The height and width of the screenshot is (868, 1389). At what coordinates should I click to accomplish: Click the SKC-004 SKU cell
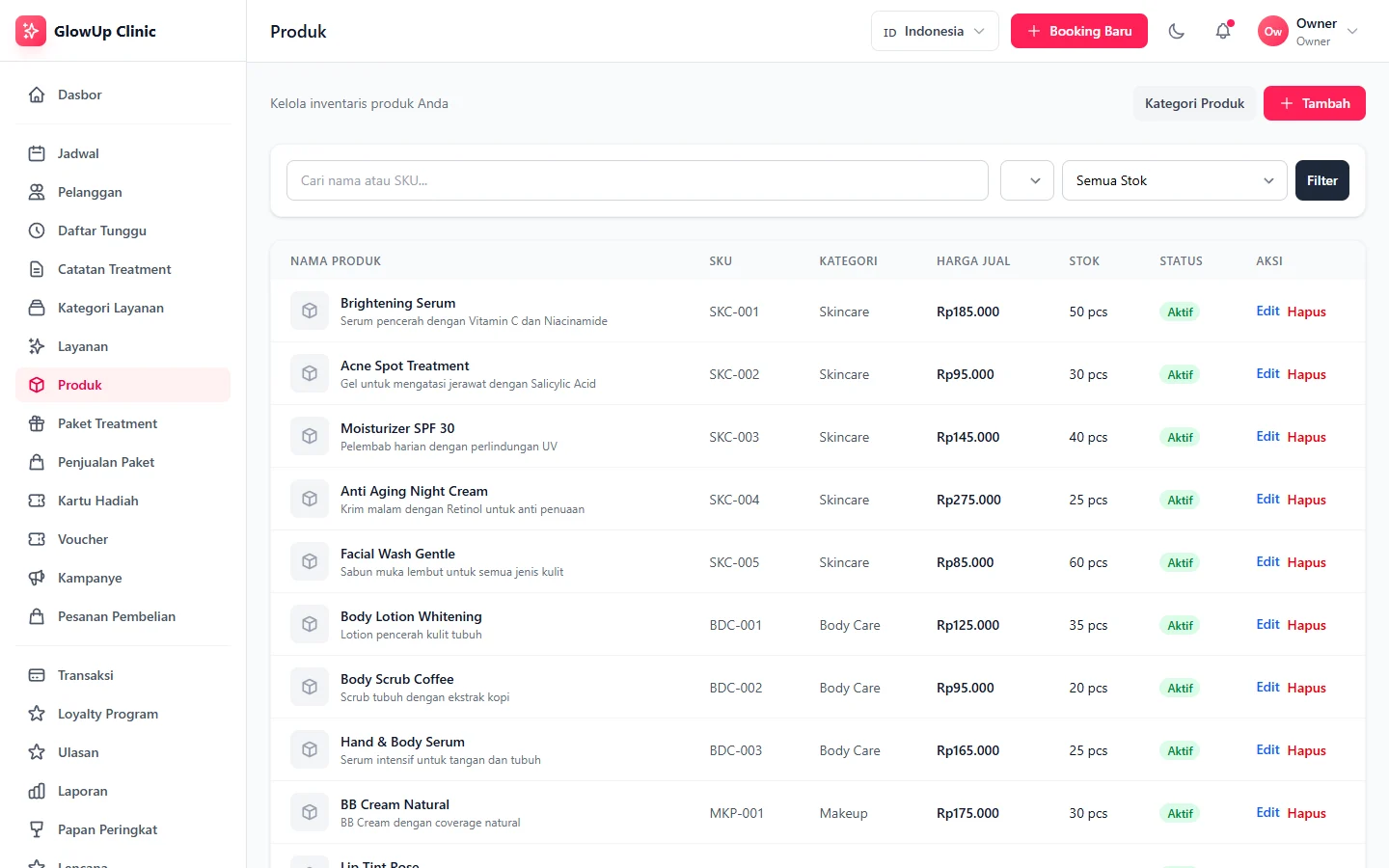tap(734, 500)
